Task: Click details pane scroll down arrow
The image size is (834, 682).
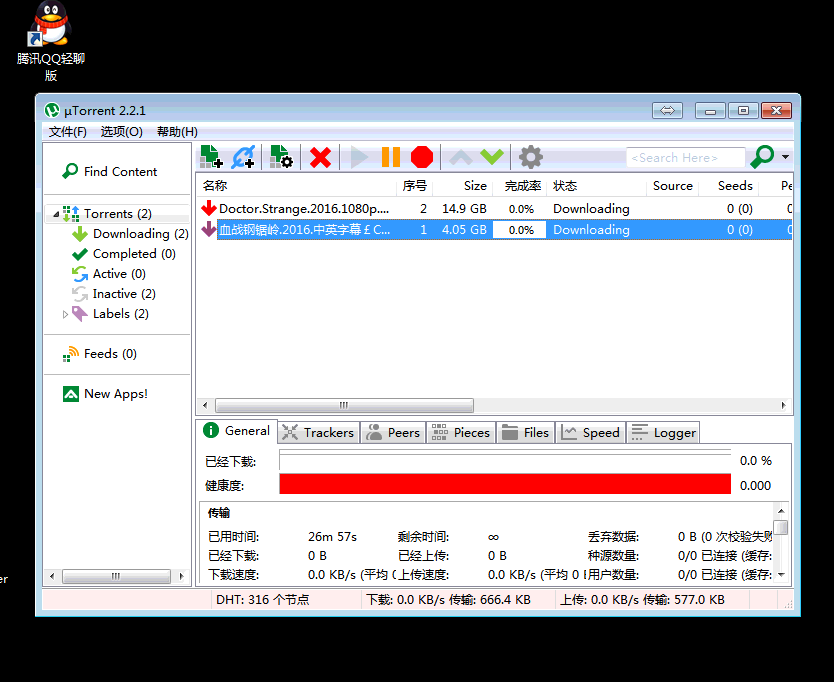Action: point(781,575)
